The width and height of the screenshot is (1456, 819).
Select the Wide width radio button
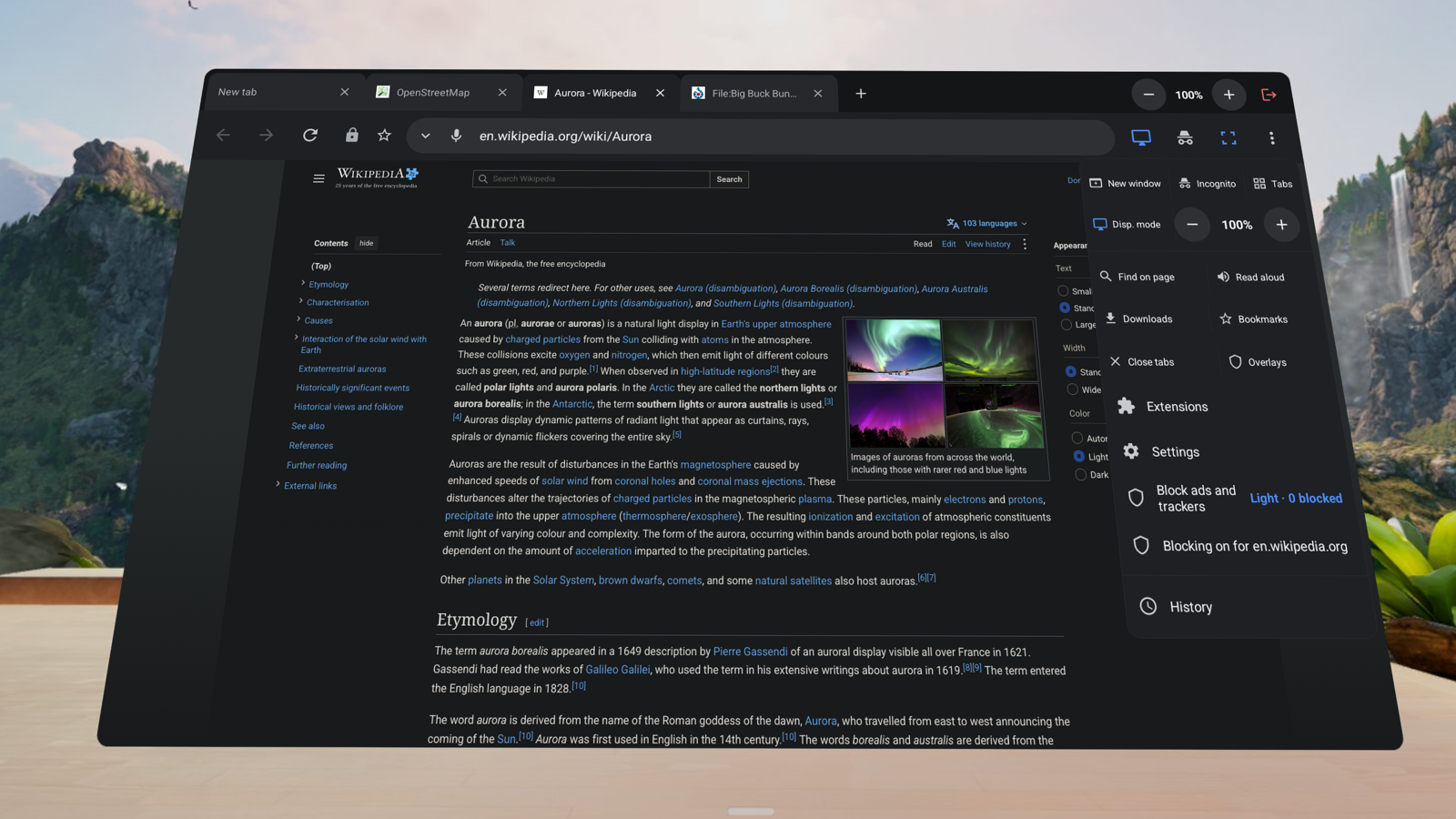click(1073, 389)
